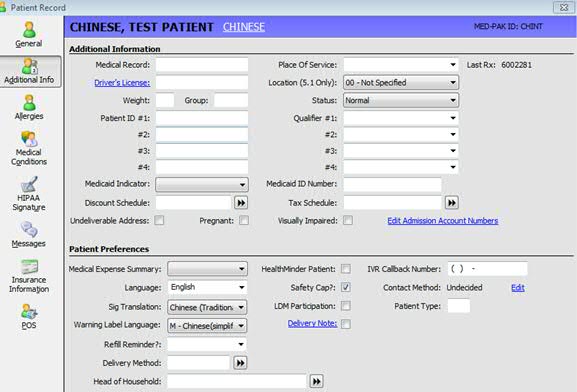Screen dimensions: 577x392
Task: Check the Undeliverable Address checkbox
Action: point(159,220)
